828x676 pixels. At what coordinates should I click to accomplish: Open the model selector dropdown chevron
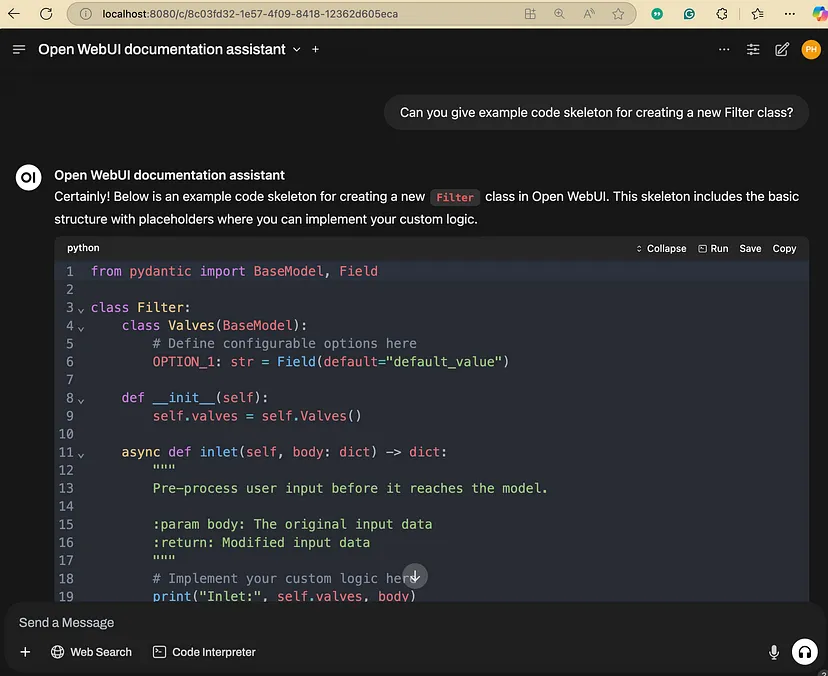pyautogui.click(x=297, y=50)
